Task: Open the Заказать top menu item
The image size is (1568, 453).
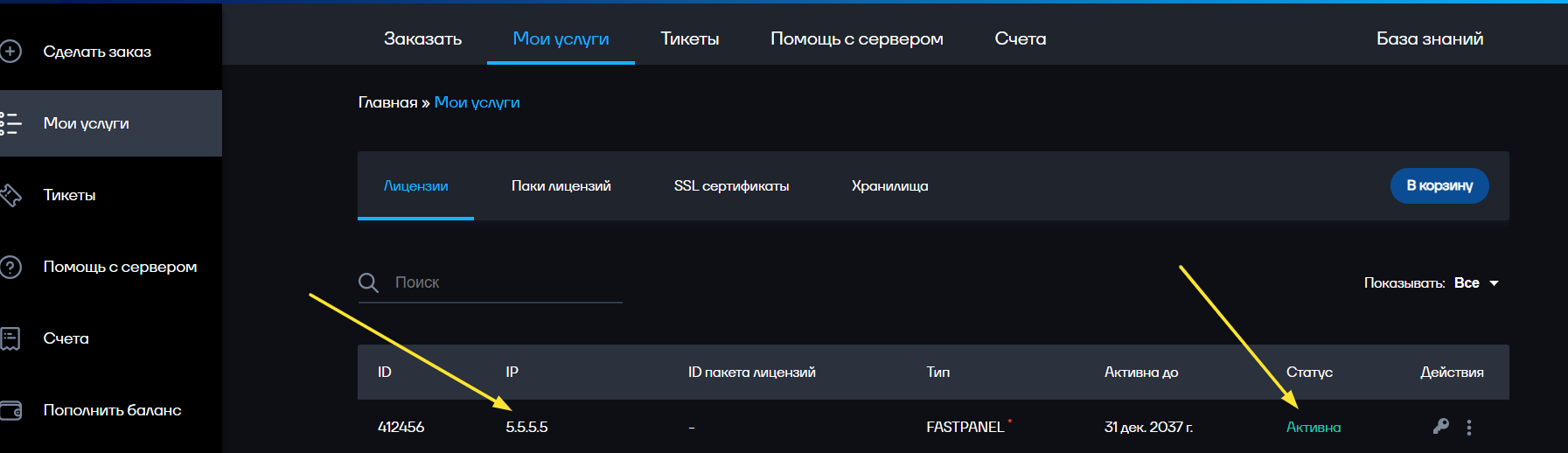Action: pos(422,38)
